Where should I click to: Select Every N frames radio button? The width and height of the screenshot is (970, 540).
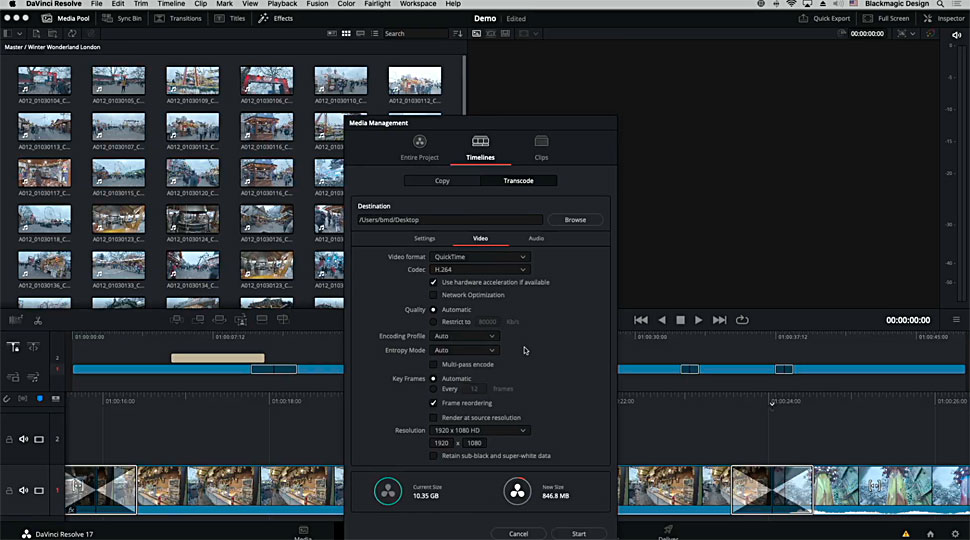(433, 389)
